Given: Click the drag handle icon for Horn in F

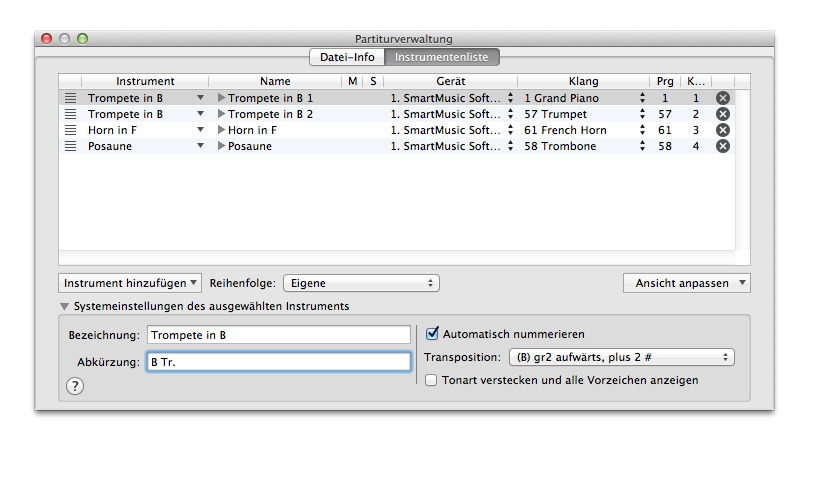Looking at the screenshot, I should point(70,130).
